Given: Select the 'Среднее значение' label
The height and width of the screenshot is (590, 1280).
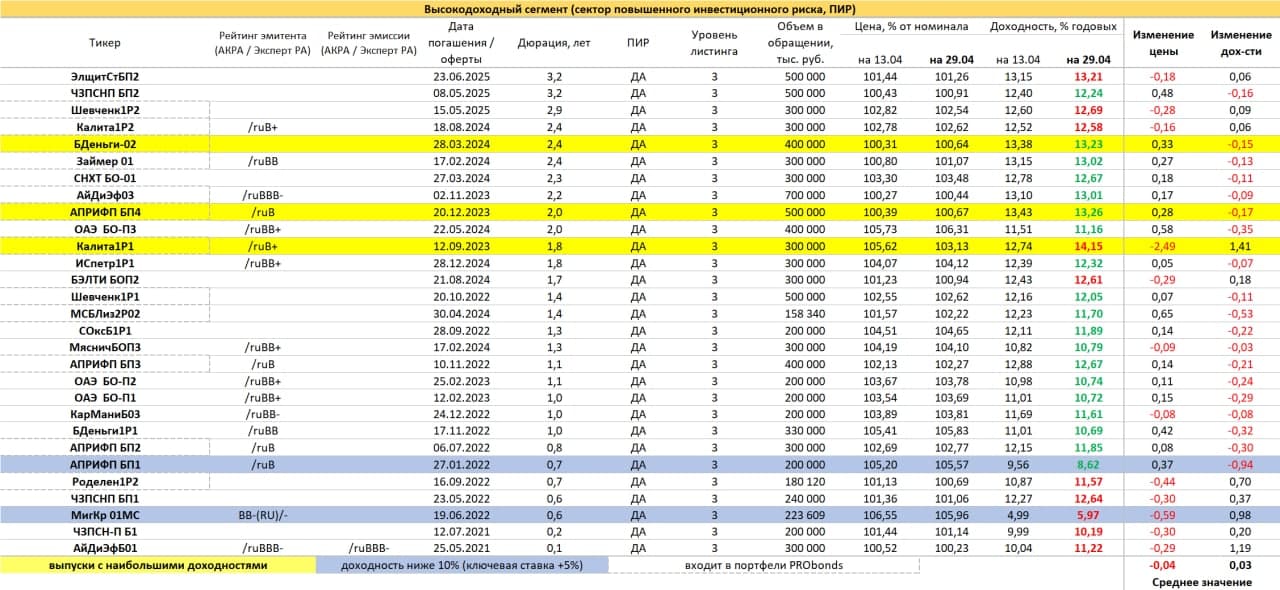Looking at the screenshot, I should coord(1198,582).
